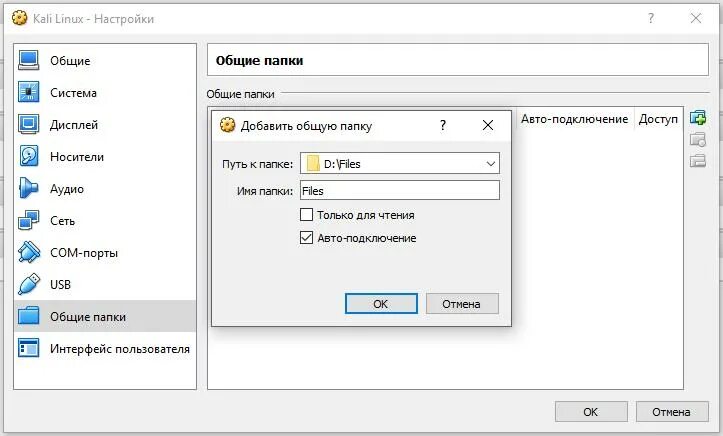This screenshot has width=723, height=436.
Task: Click help button of add folder dialog
Action: (x=443, y=125)
